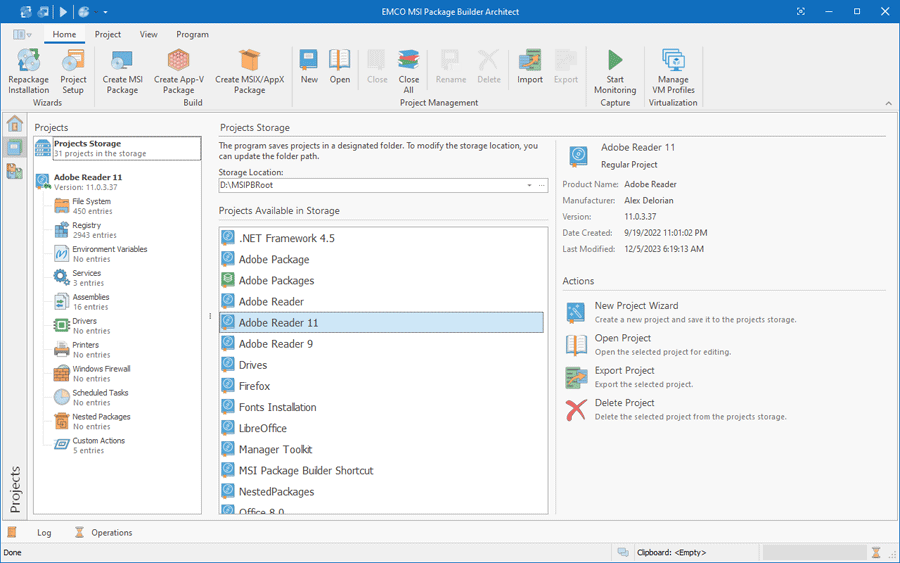
Task: Open File System node in project tree
Action: pyautogui.click(x=91, y=206)
